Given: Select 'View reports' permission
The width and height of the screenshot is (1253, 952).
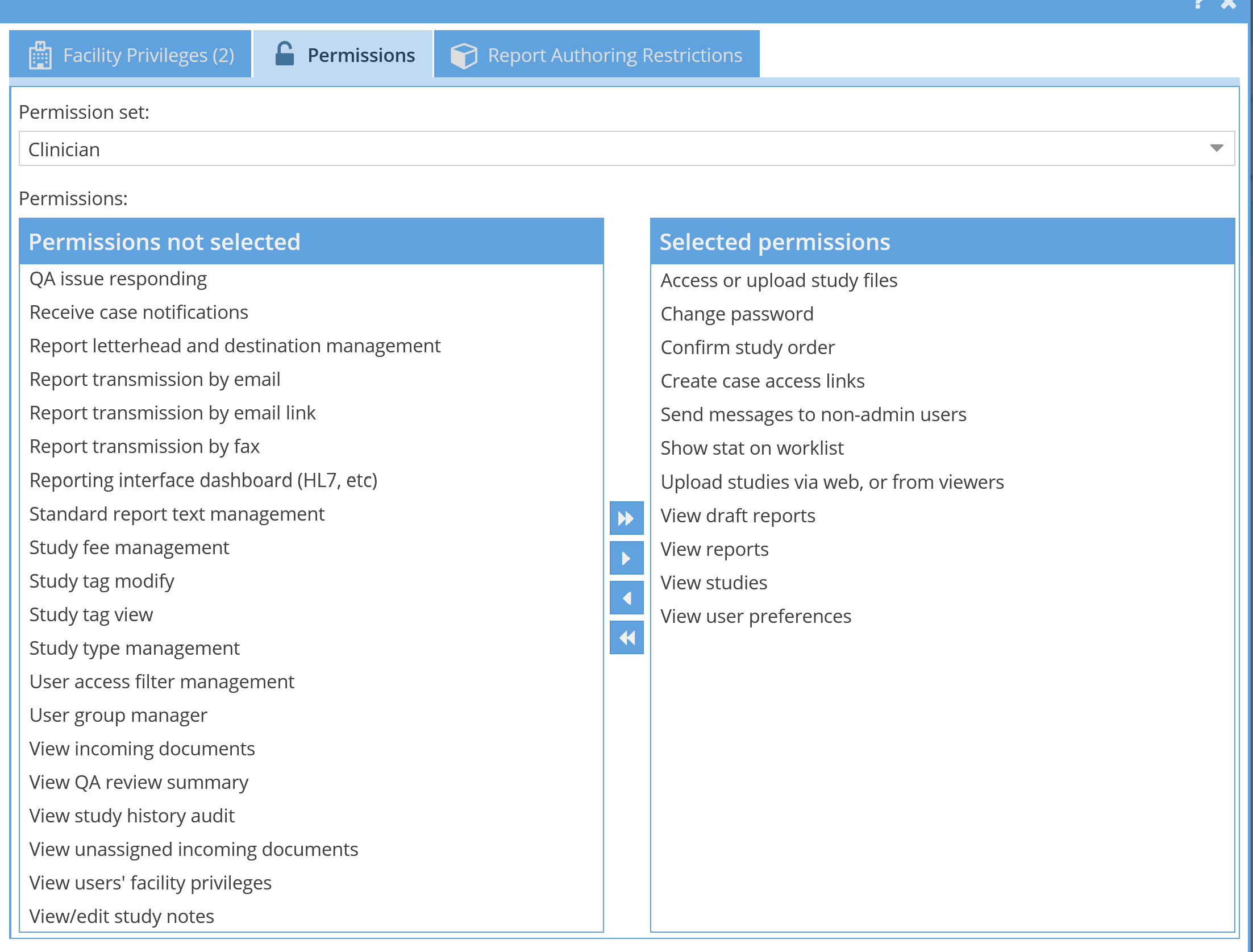Looking at the screenshot, I should click(x=942, y=550).
